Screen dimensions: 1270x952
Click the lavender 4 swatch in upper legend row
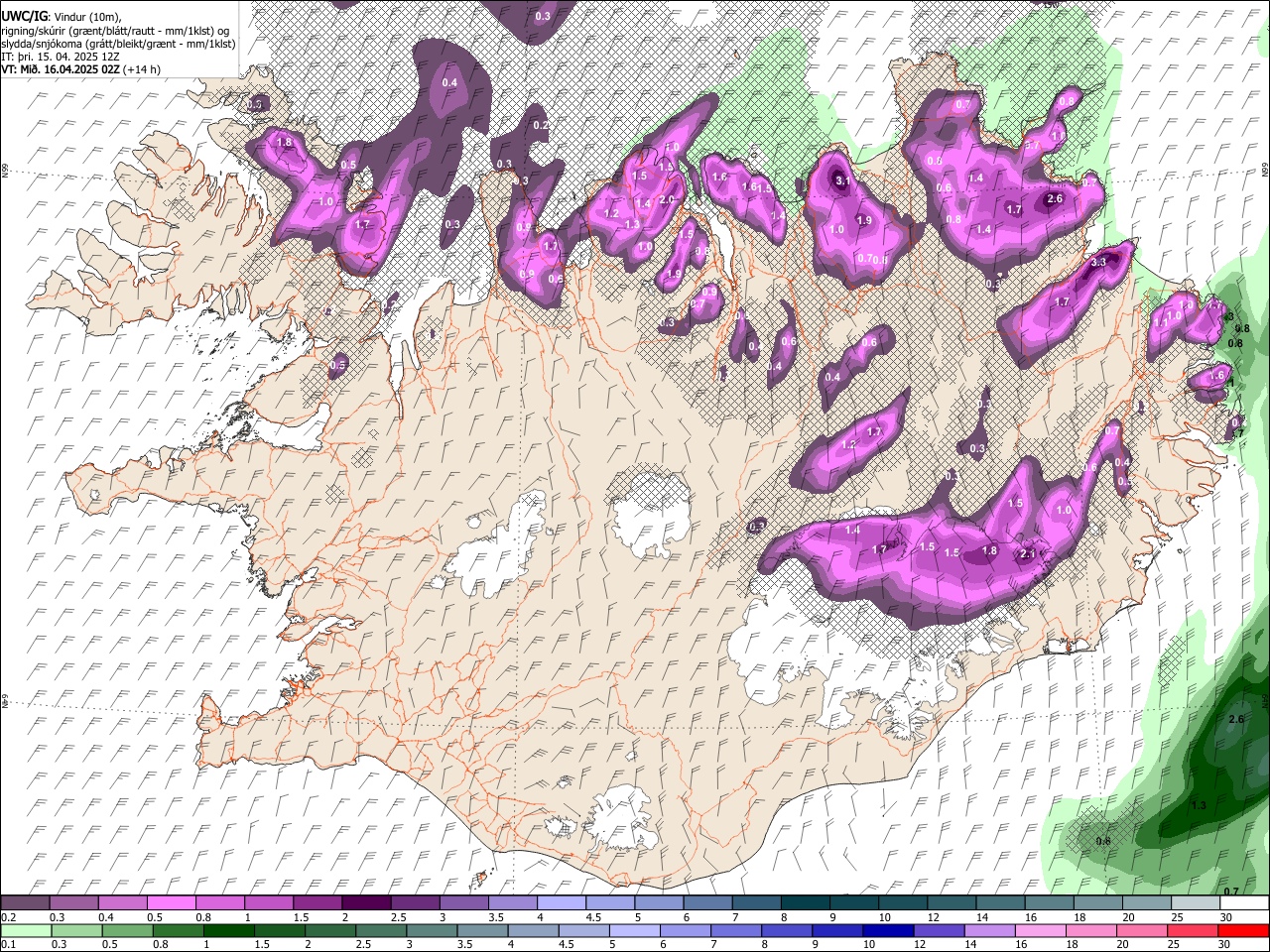tap(562, 903)
